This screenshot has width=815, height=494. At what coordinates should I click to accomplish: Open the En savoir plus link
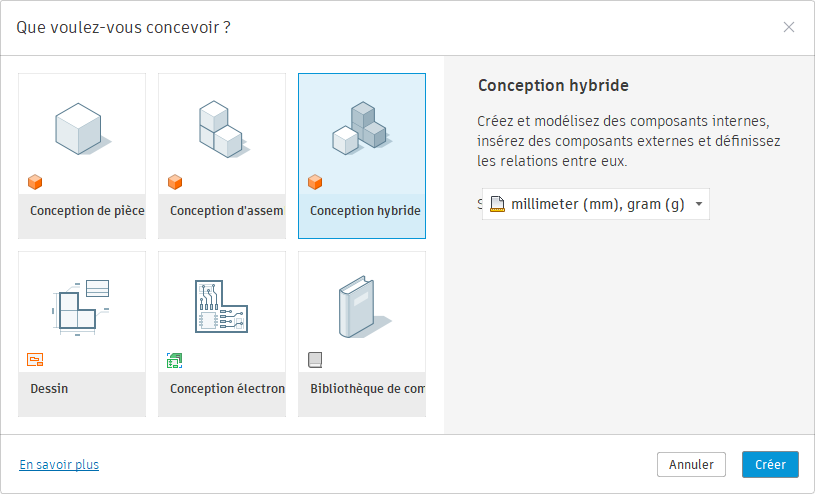tap(59, 465)
